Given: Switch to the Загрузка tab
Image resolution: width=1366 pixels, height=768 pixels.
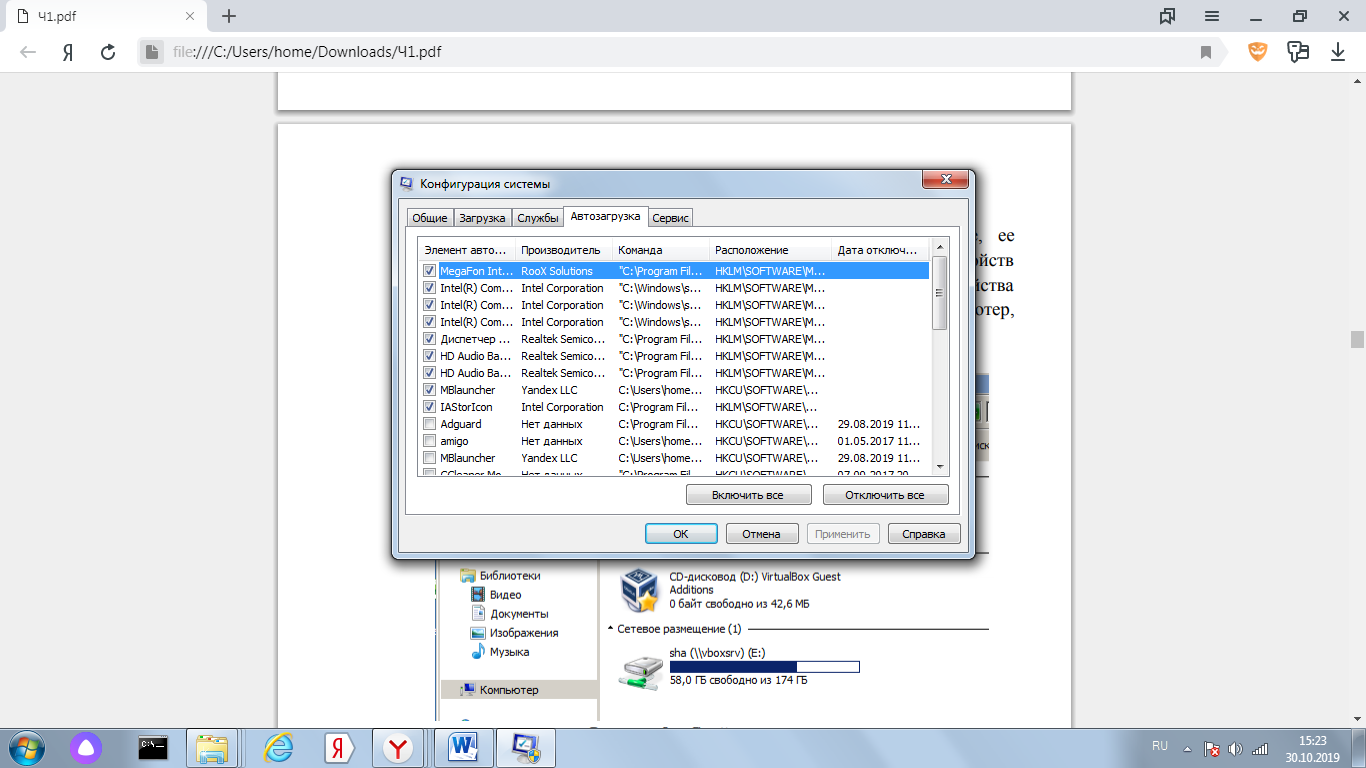Looking at the screenshot, I should tap(482, 218).
